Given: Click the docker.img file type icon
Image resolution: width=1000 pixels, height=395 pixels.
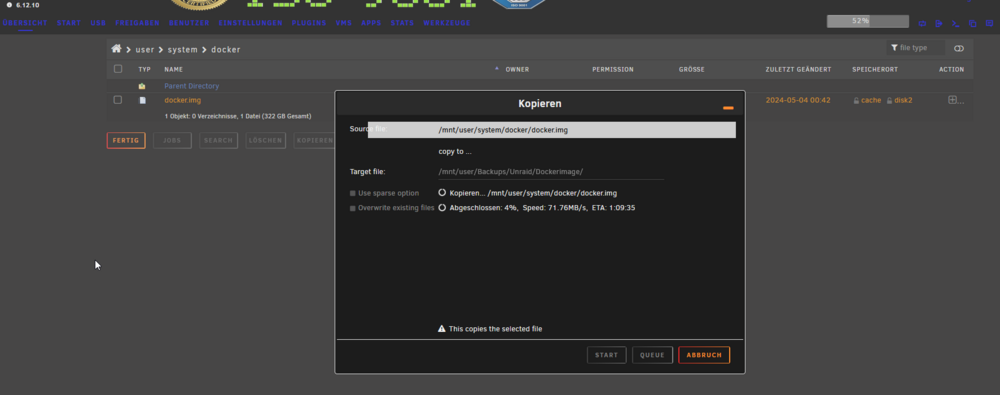Looking at the screenshot, I should tap(143, 100).
